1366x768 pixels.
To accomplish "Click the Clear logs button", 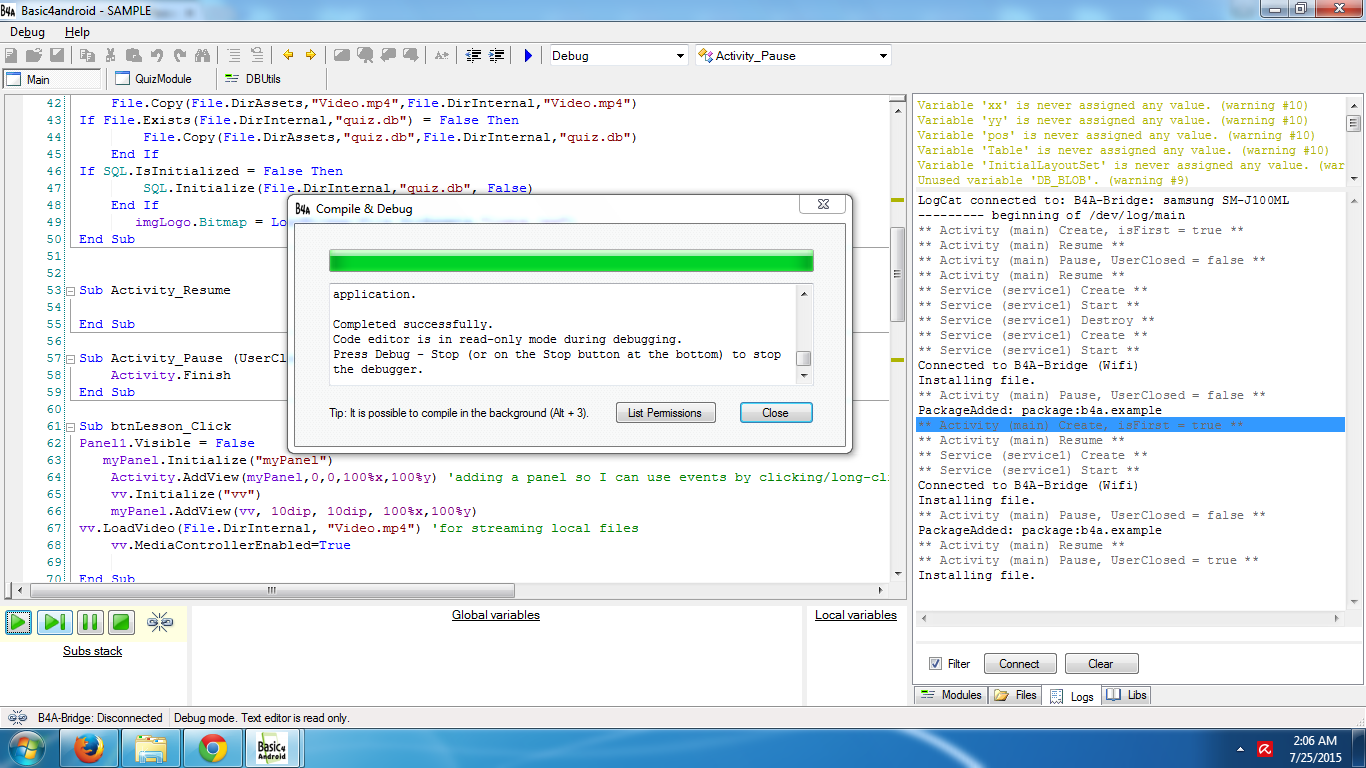I will tap(1100, 664).
